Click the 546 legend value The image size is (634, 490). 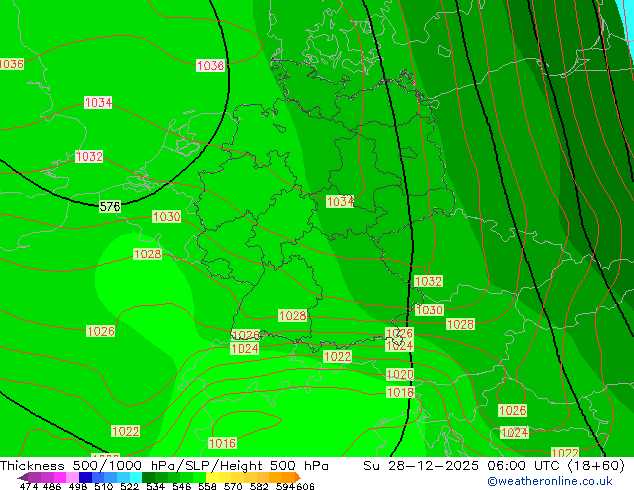pos(182,486)
